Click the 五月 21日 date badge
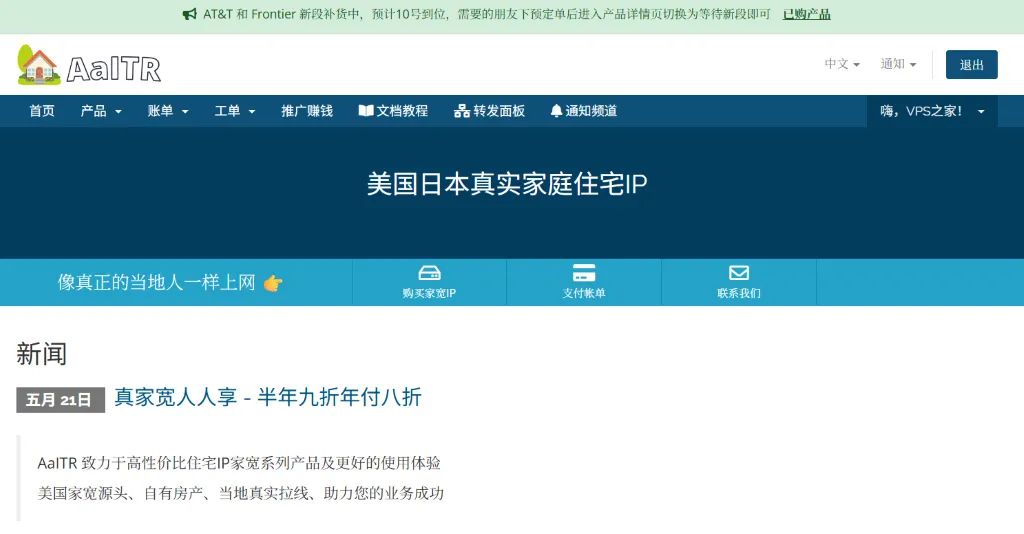The width and height of the screenshot is (1024, 534). [60, 400]
